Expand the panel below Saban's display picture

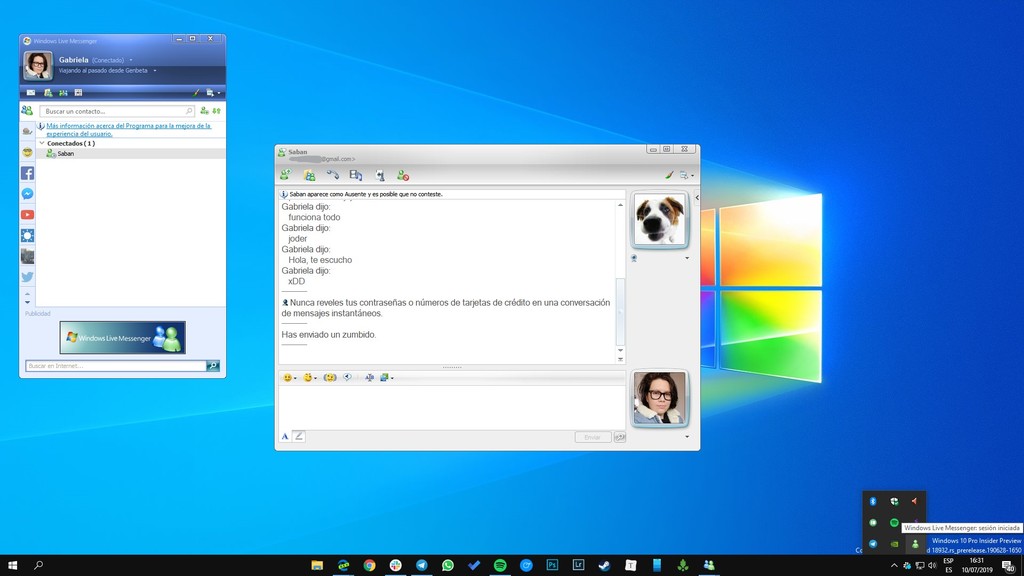(x=687, y=257)
